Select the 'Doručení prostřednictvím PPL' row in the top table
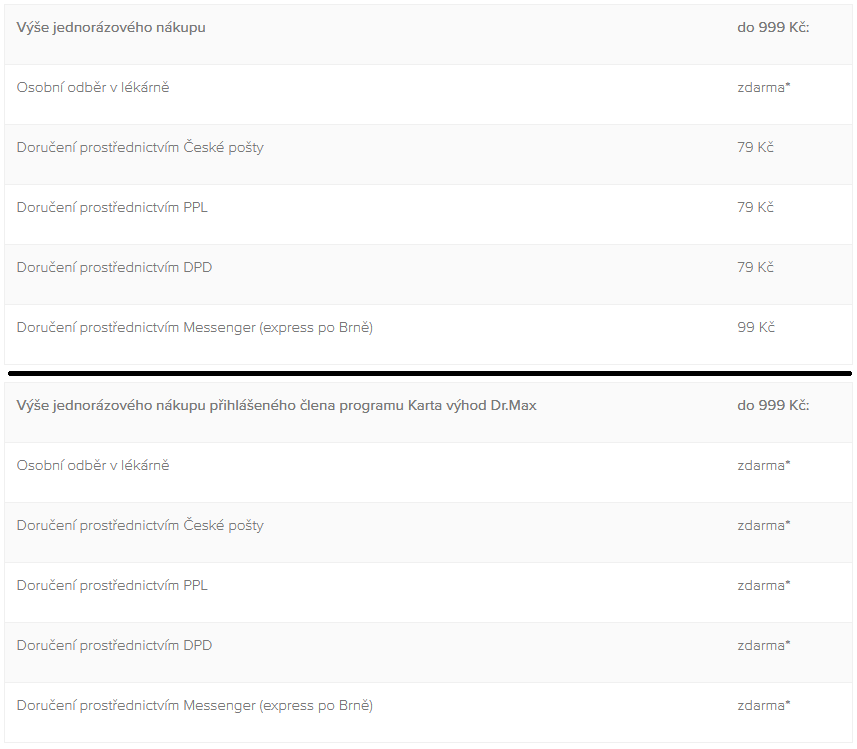Viewport: 857px width, 749px height. click(428, 215)
